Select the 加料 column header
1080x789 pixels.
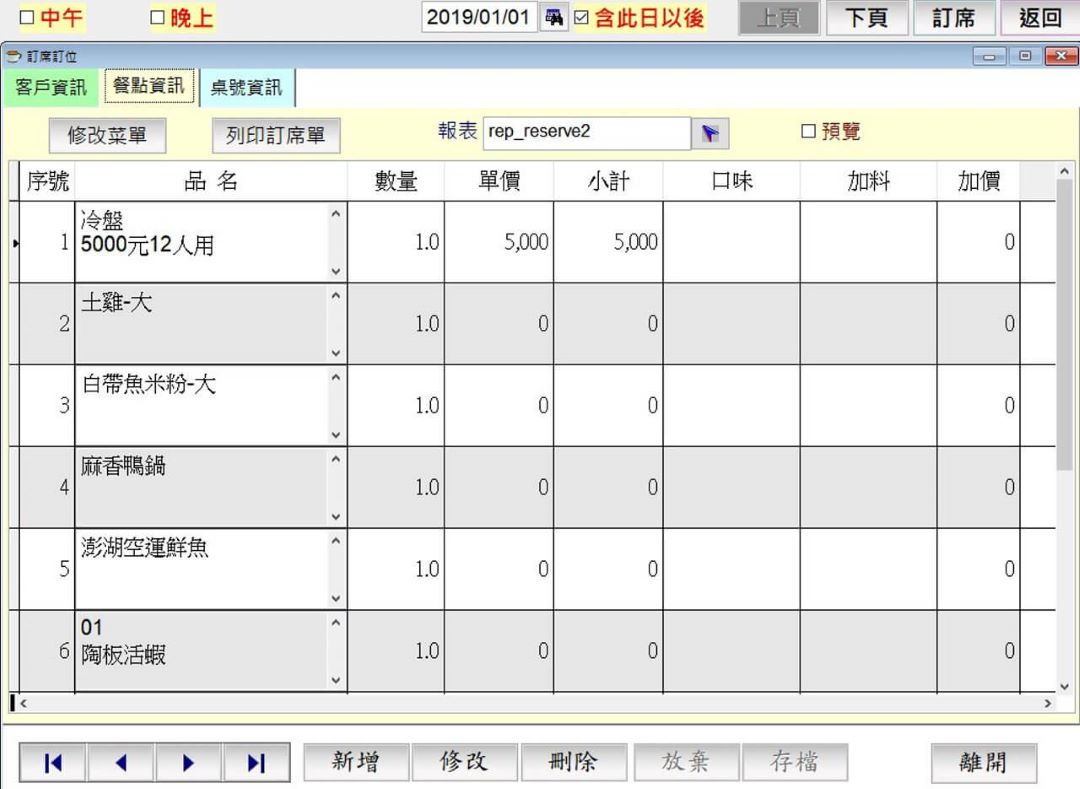[869, 181]
